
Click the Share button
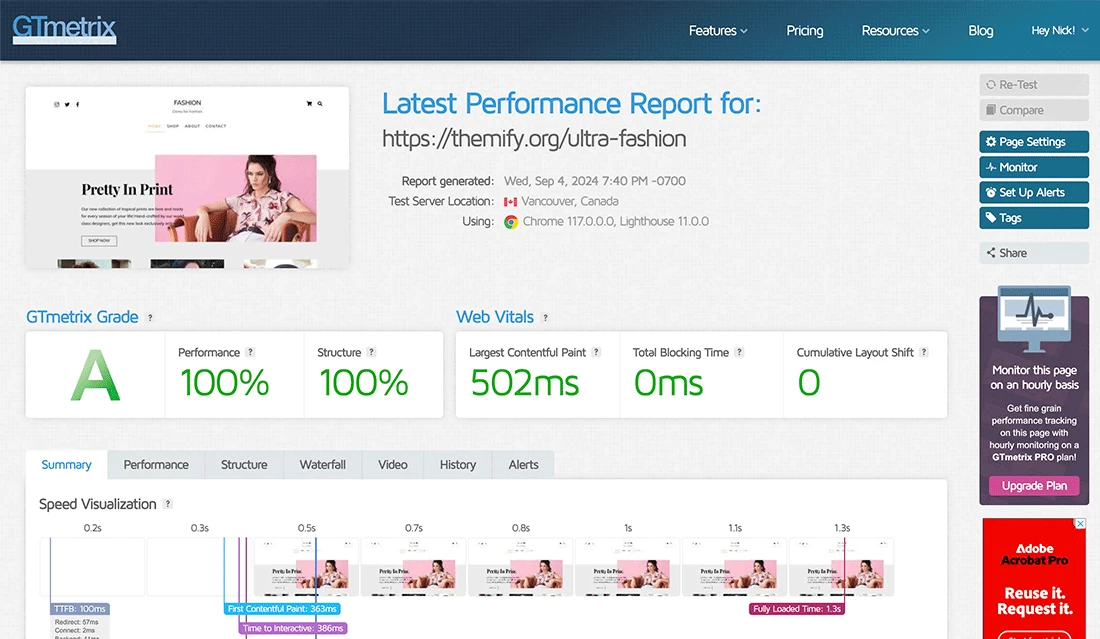pos(1034,253)
